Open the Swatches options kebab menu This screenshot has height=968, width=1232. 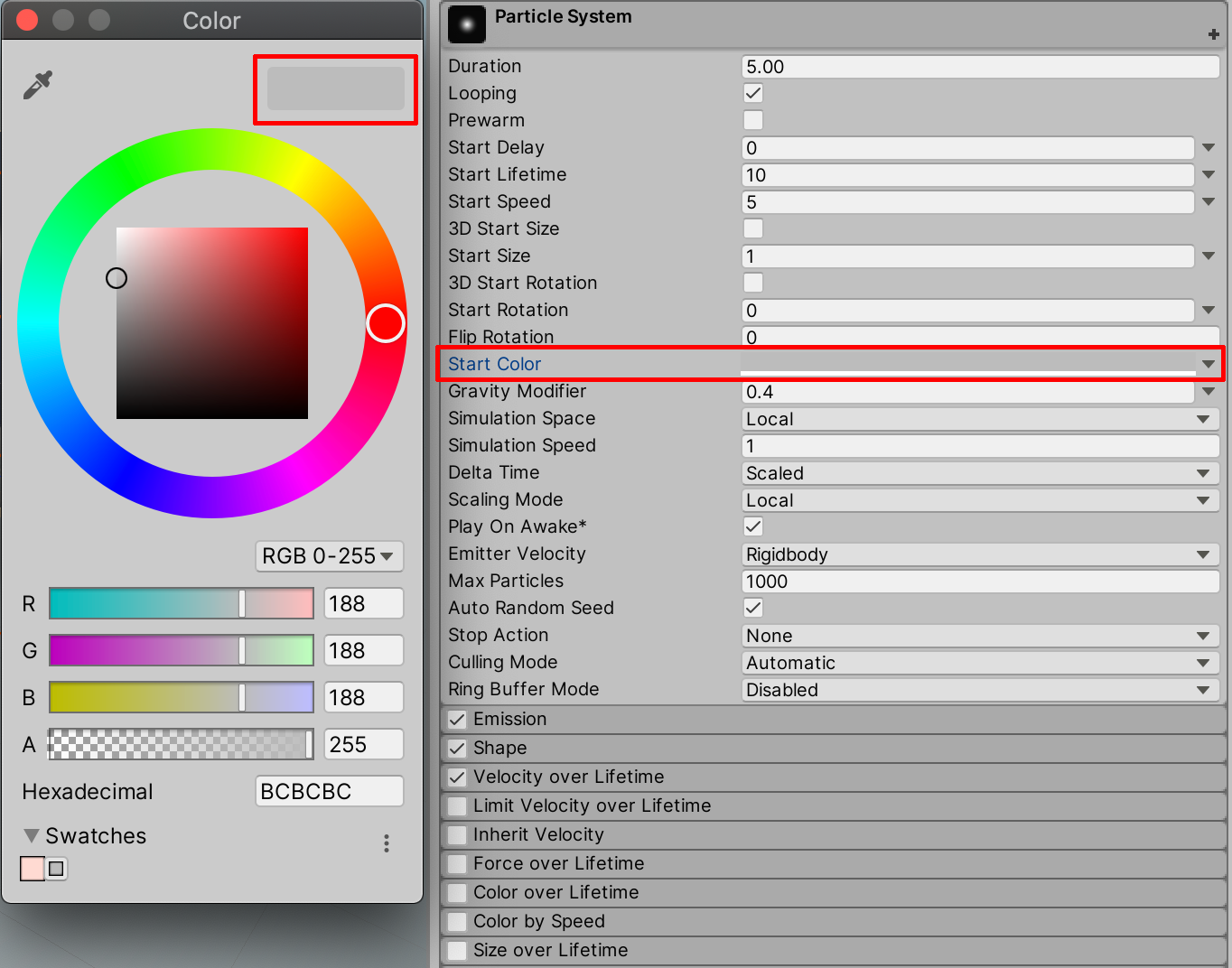pos(387,843)
